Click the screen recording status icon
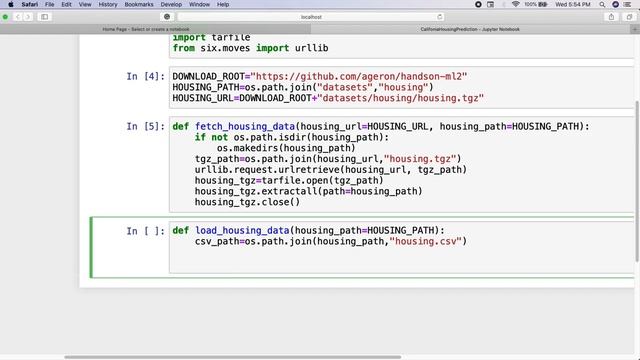Screen dimensions: 640x360 click(478, 4)
